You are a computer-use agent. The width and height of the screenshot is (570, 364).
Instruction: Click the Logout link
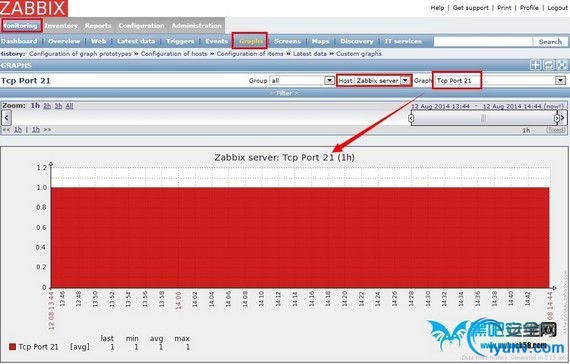coord(557,8)
